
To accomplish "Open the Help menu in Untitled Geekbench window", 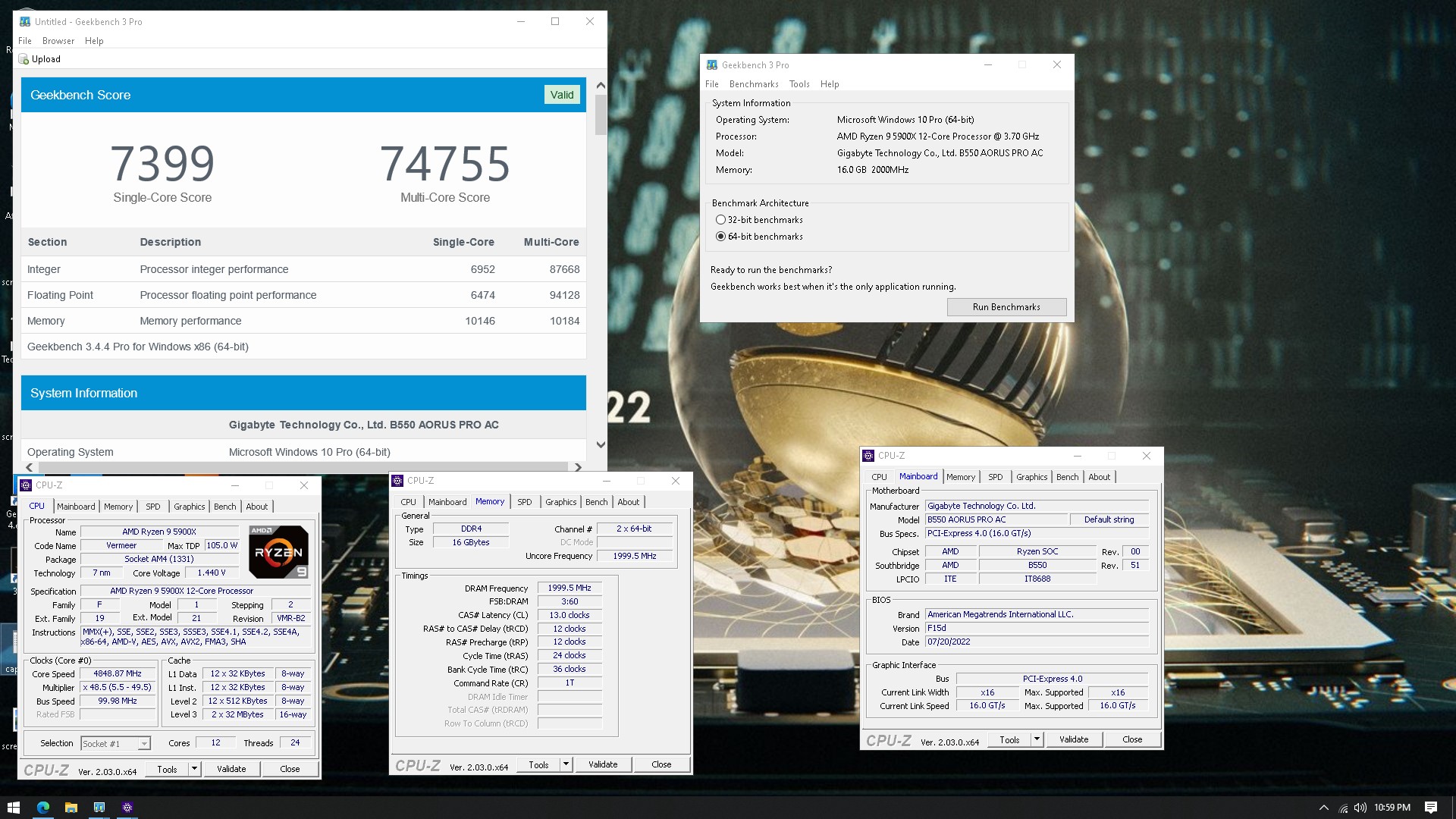I will coord(94,41).
